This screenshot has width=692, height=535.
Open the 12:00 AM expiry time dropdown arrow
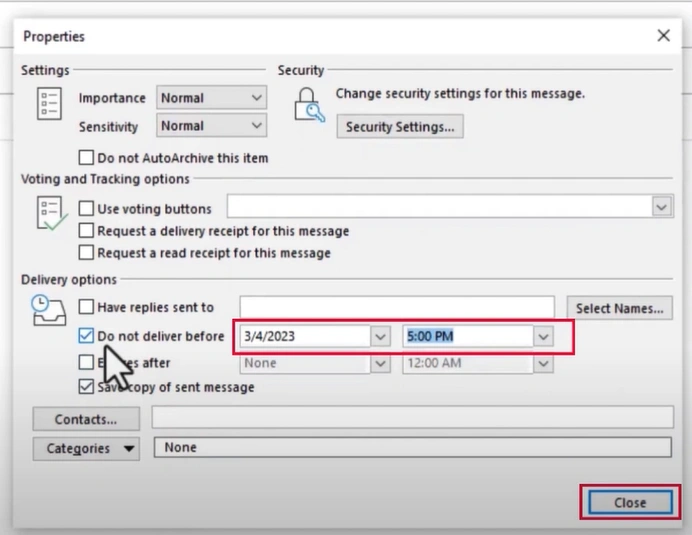point(543,364)
